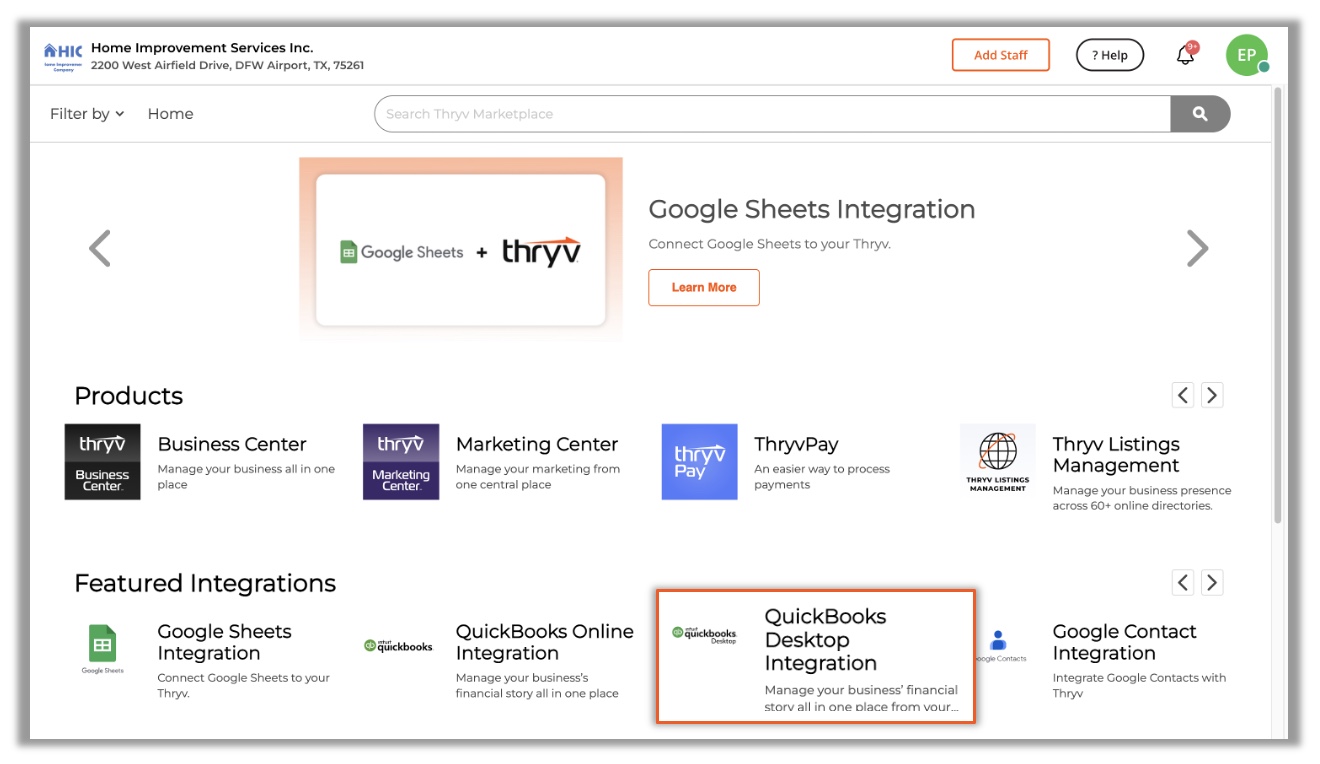Click the Google Contacts icon
This screenshot has width=1320, height=764.
(x=998, y=646)
